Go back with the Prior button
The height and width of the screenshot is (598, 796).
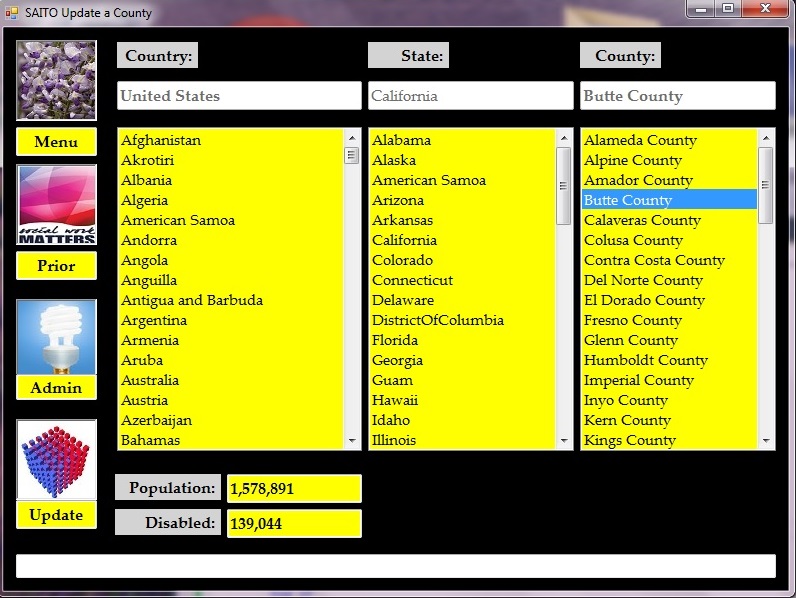pyautogui.click(x=56, y=266)
